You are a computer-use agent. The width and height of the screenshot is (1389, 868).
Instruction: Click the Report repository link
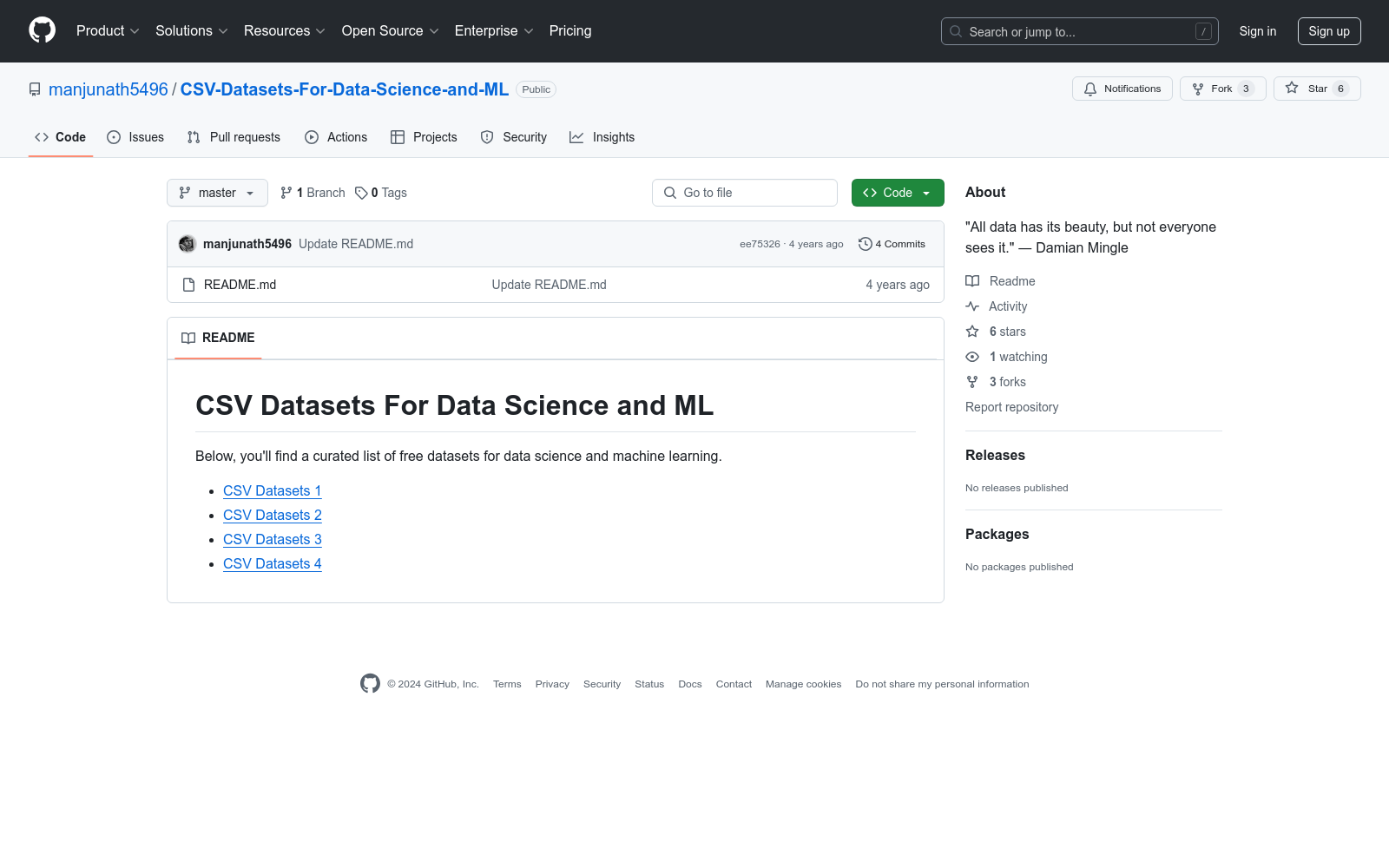(1011, 407)
